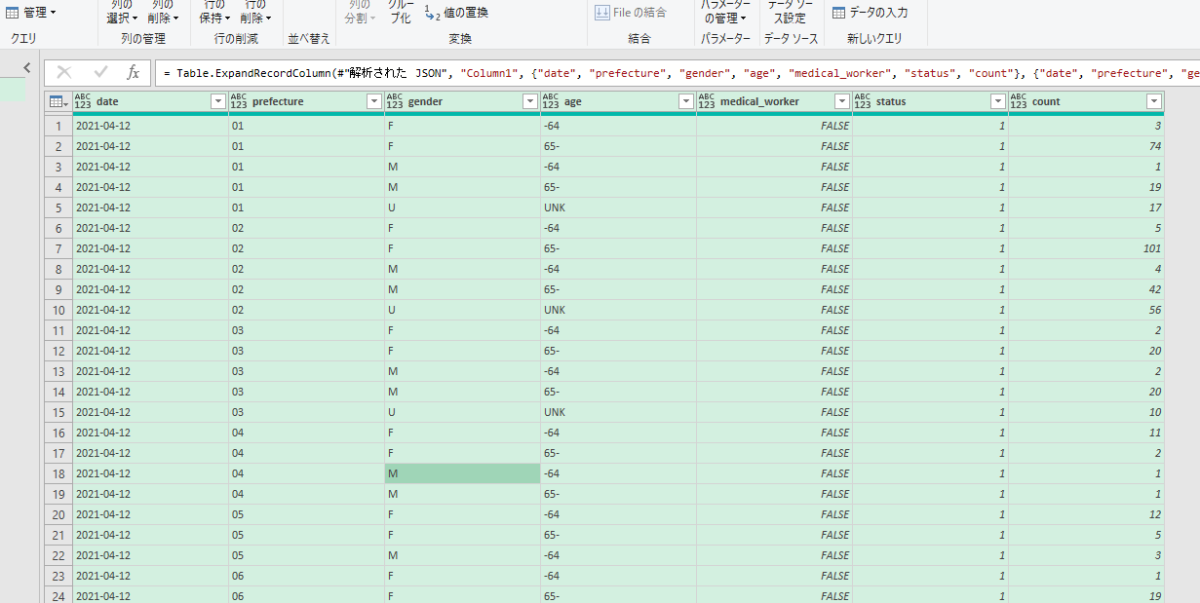Change the gender column data type icon
This screenshot has height=603, width=1200.
[394, 101]
